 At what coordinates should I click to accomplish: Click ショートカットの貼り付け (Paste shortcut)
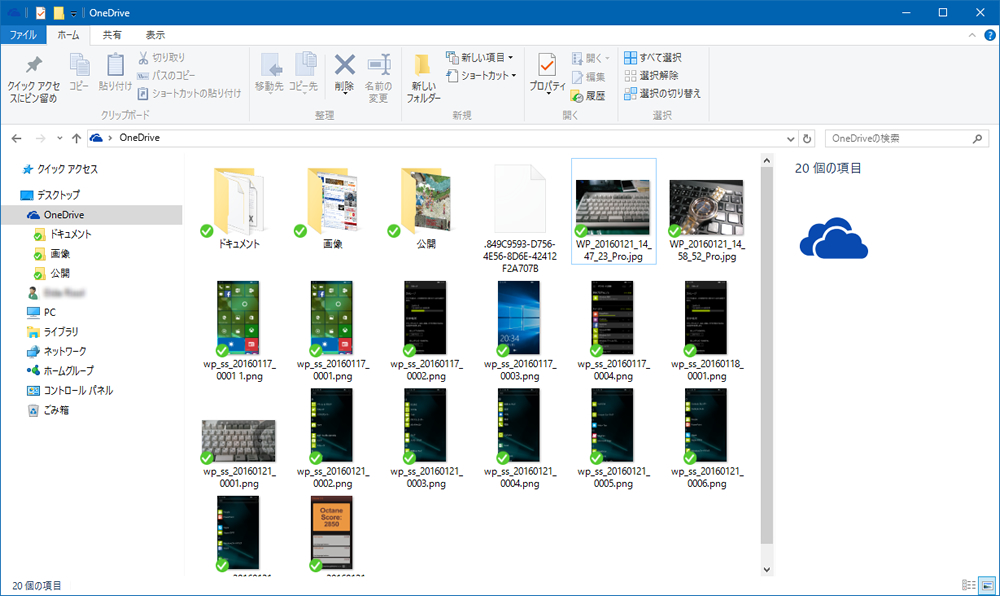coord(189,94)
